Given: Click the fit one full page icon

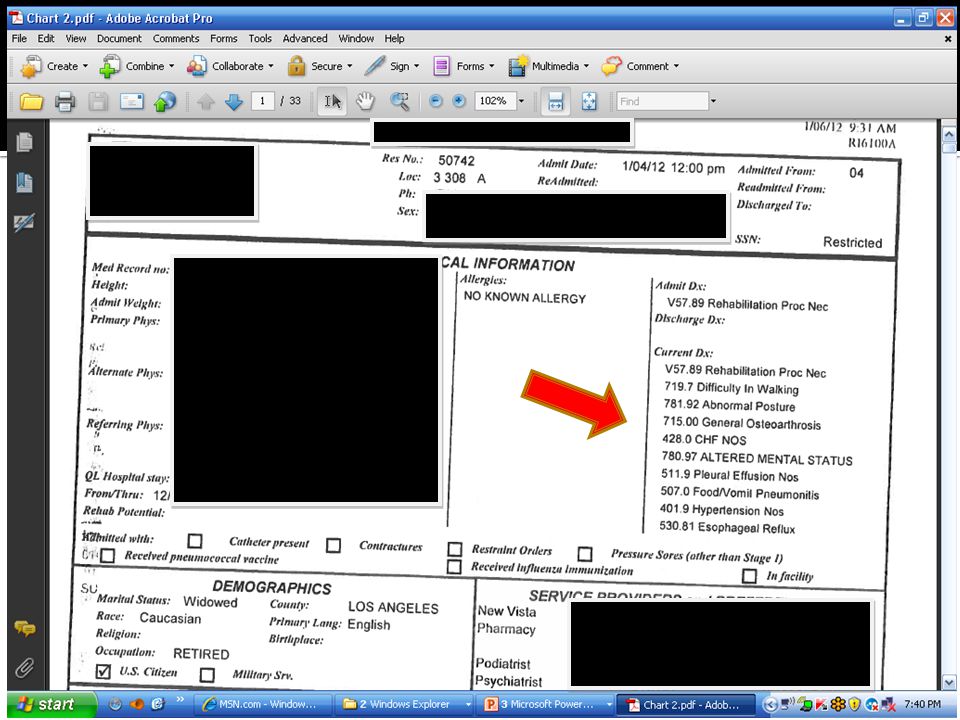Looking at the screenshot, I should click(589, 101).
